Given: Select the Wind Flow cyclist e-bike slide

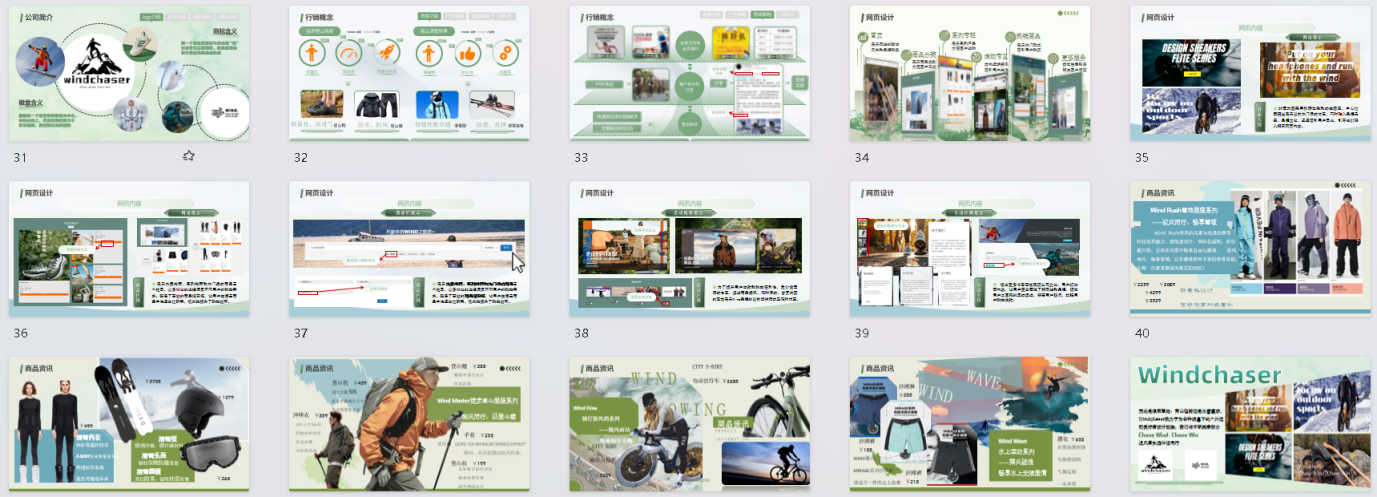Looking at the screenshot, I should coord(689,424).
